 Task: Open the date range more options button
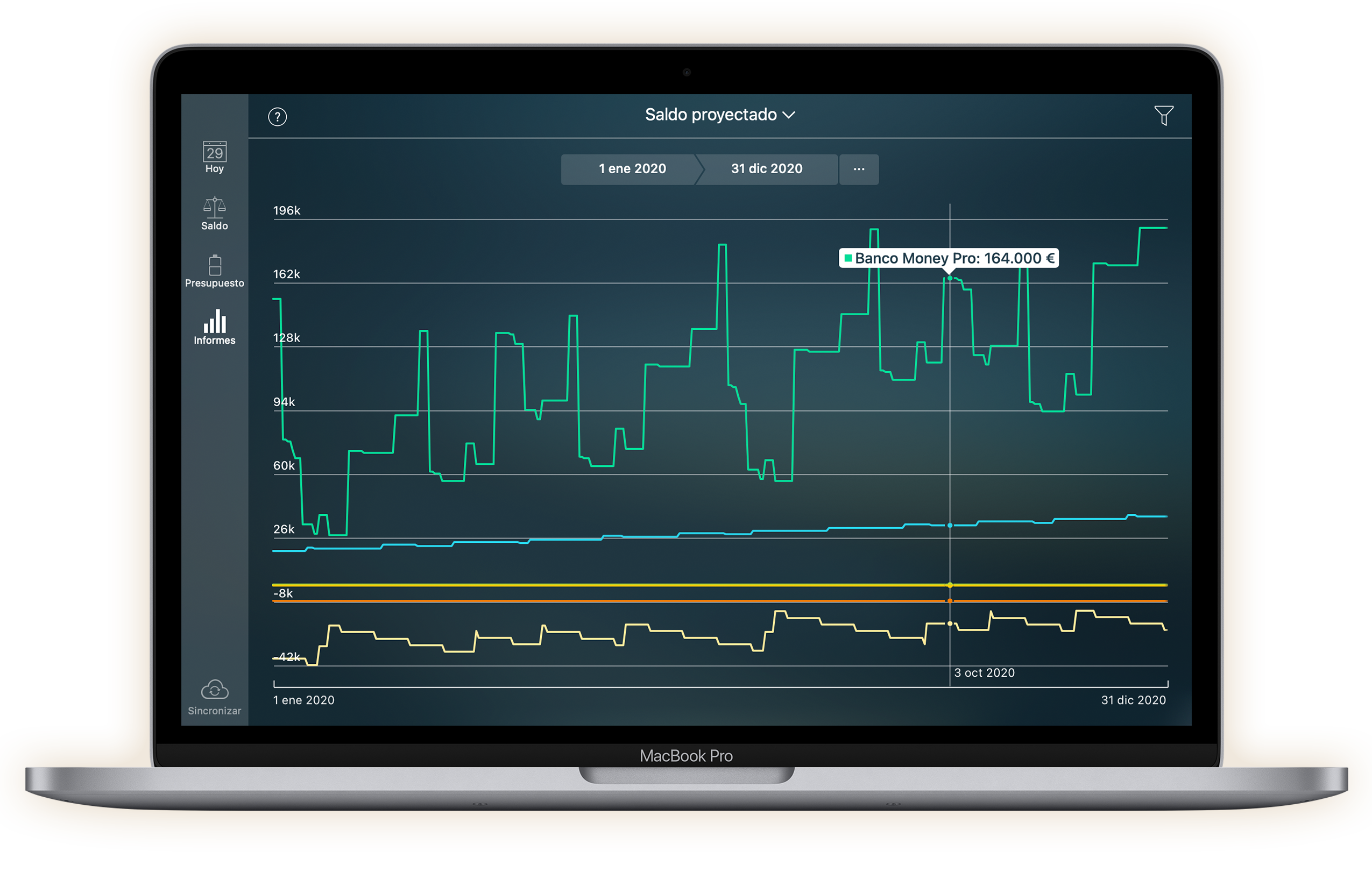859,169
